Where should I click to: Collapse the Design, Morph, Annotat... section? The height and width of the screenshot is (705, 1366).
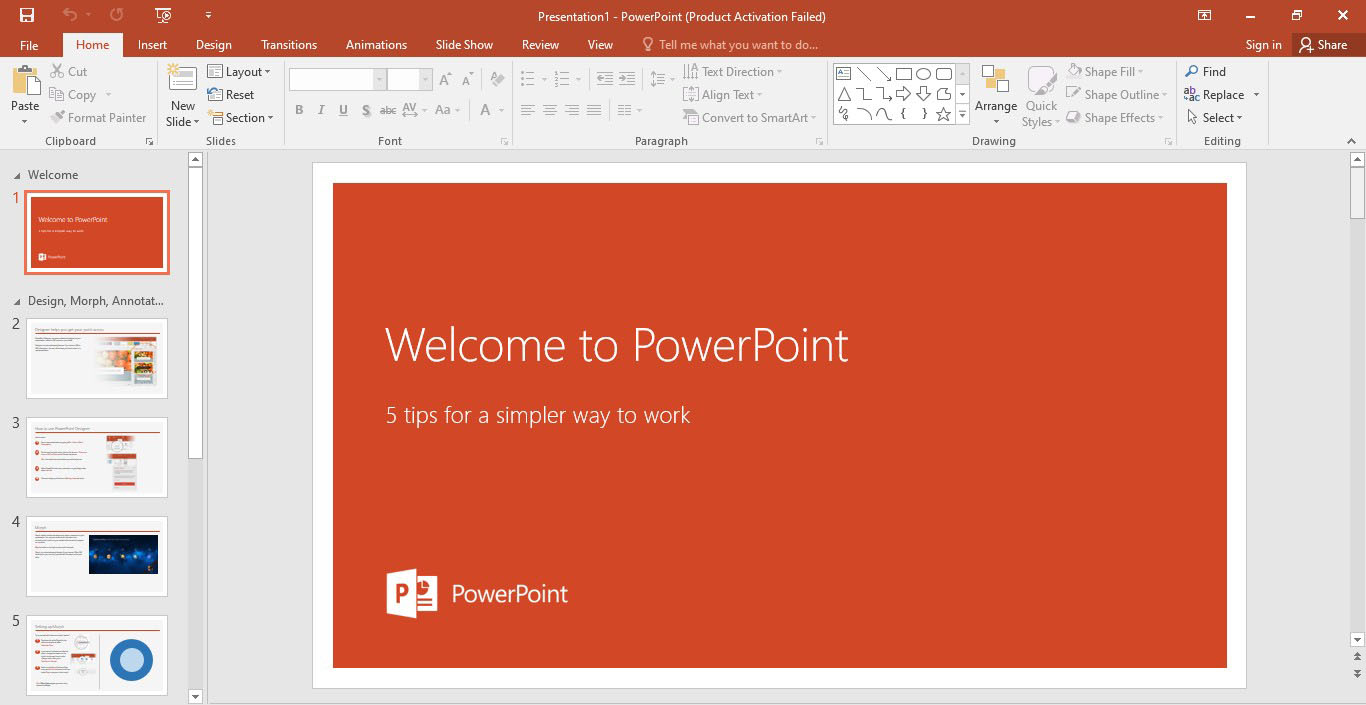(x=16, y=301)
